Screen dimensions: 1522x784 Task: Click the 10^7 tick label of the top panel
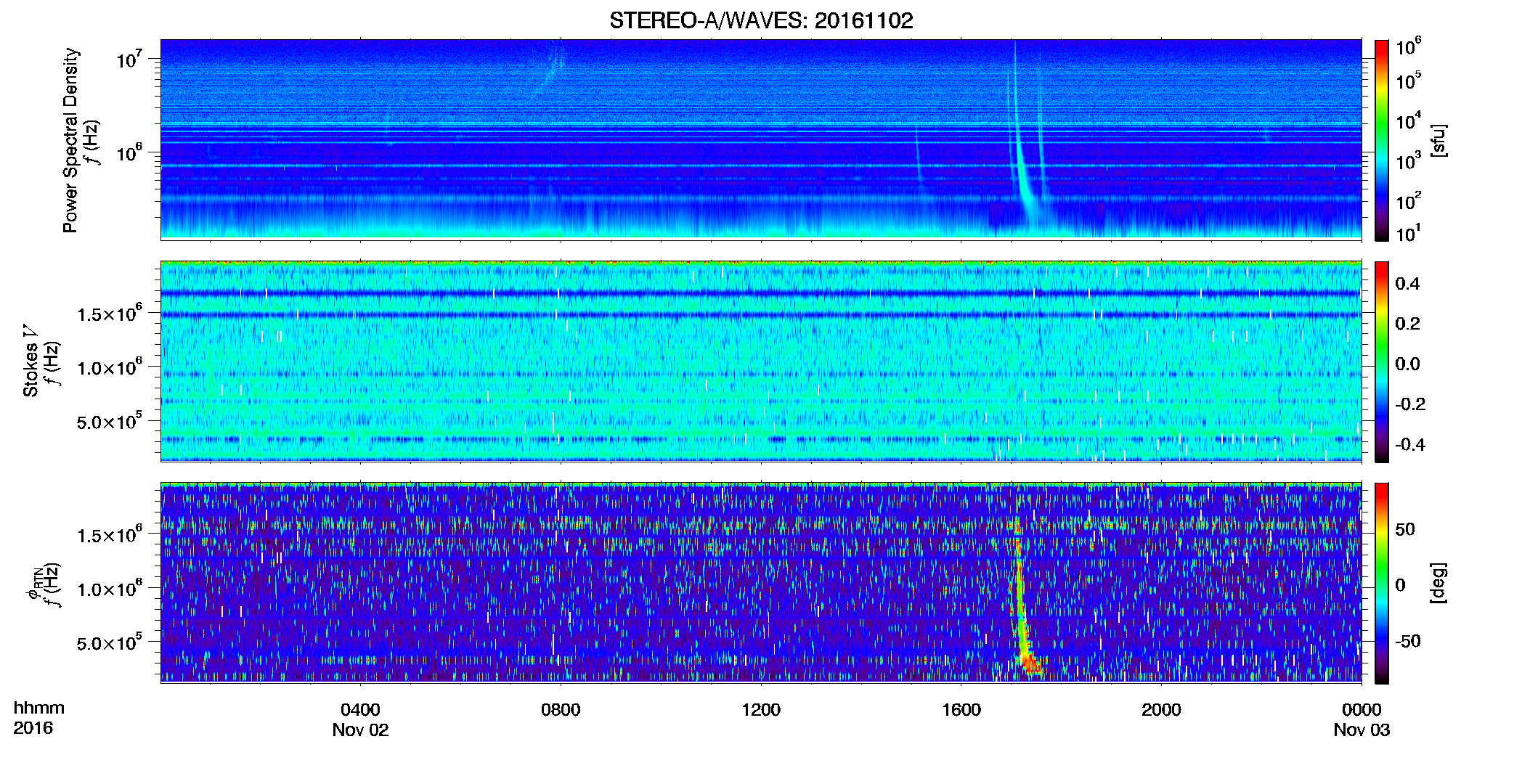click(129, 59)
